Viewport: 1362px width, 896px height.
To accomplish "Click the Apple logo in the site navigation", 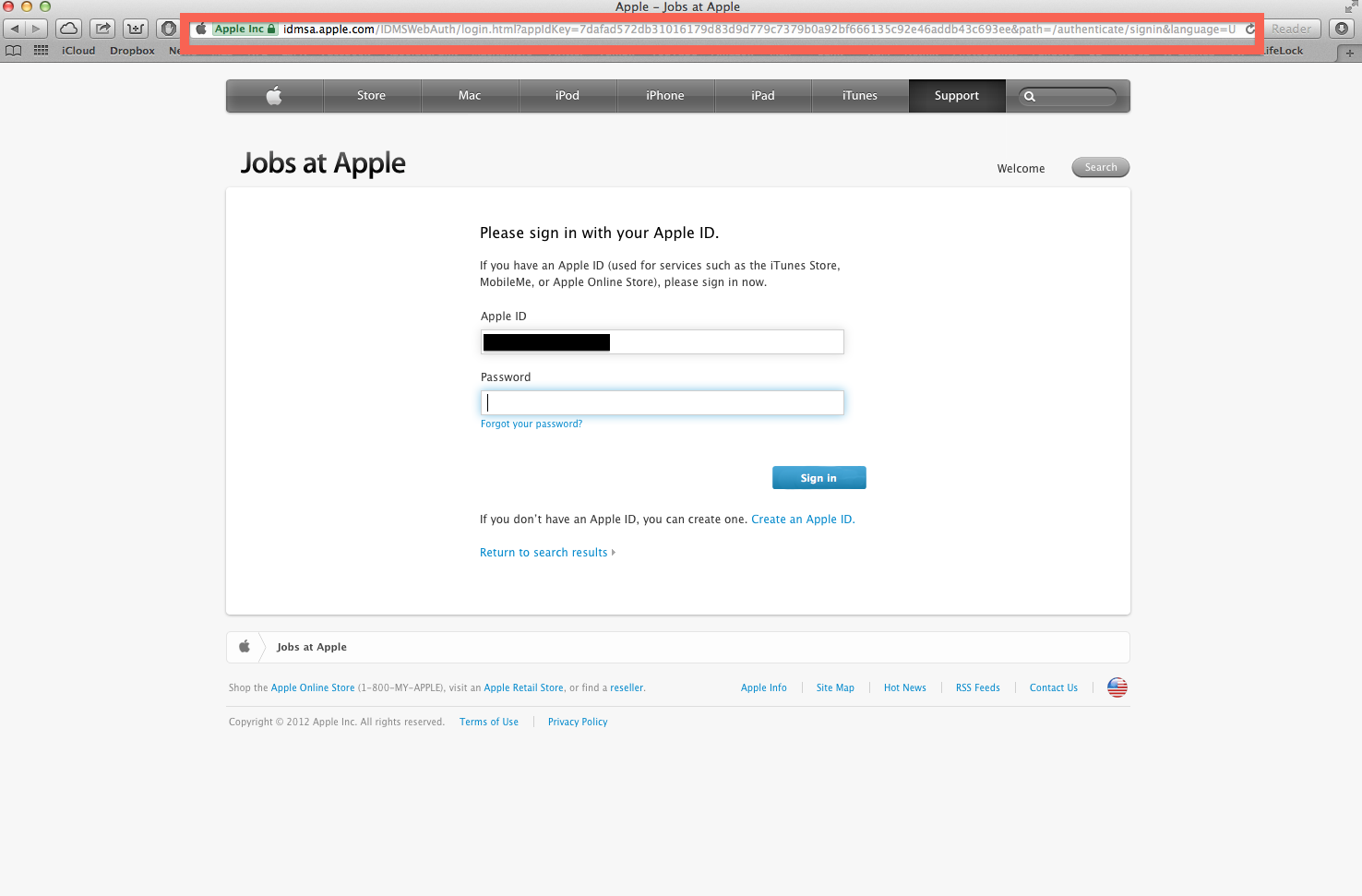I will (x=274, y=95).
